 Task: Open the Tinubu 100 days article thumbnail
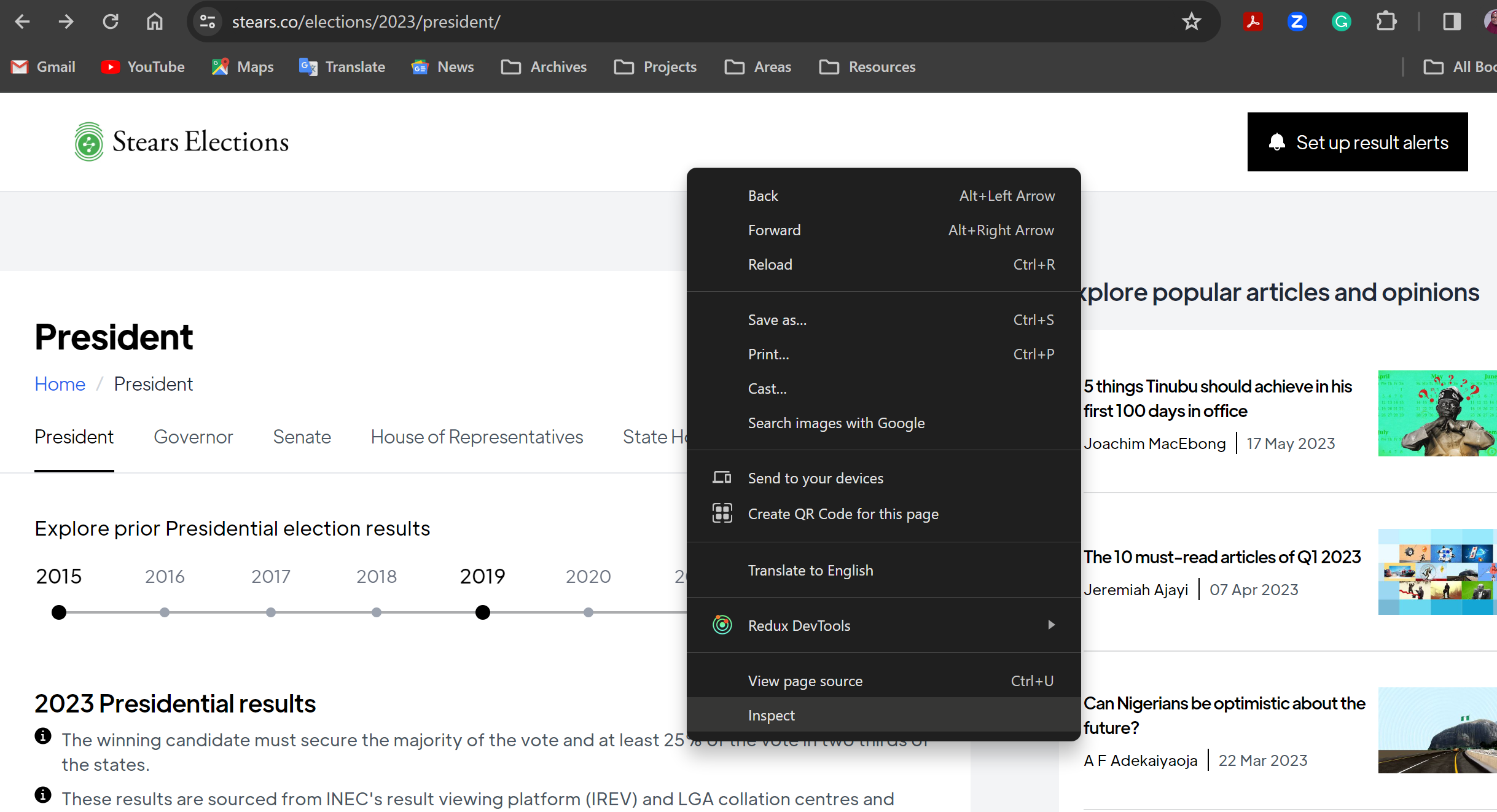(x=1437, y=413)
